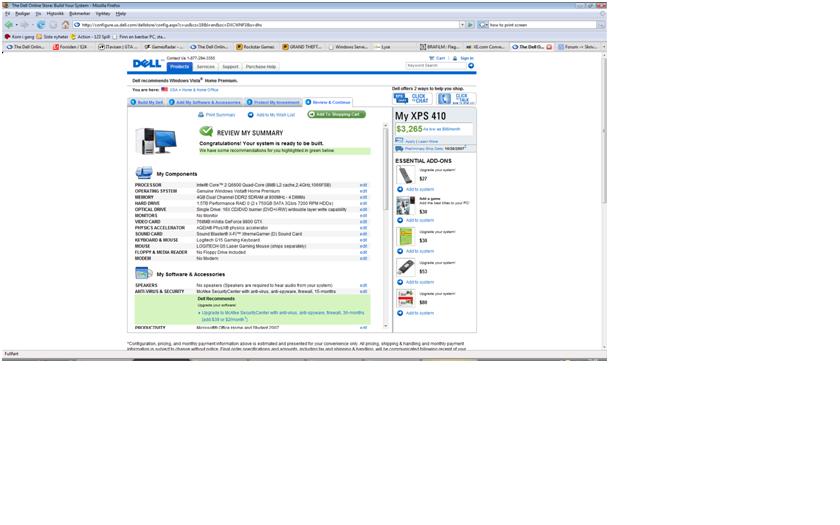Open the Fil menu
Screen dimensions: 840x525
[8, 13]
